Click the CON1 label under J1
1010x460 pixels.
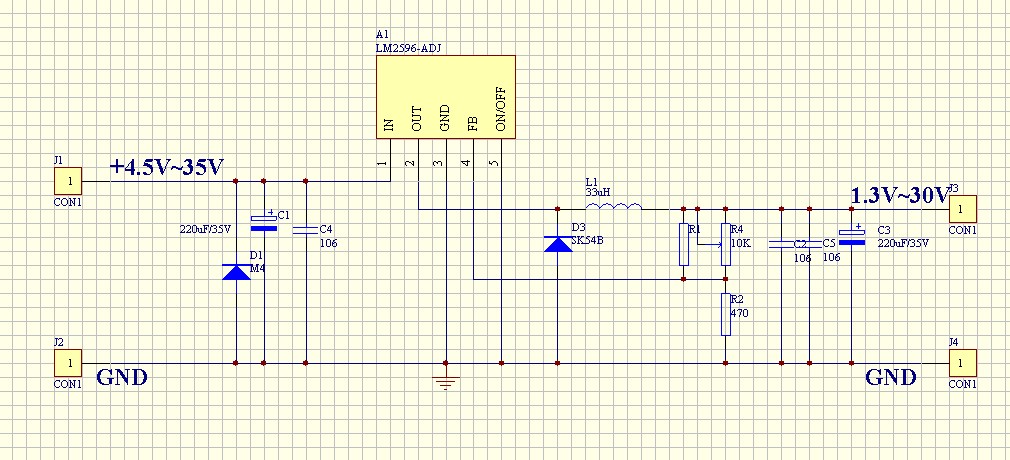point(68,202)
